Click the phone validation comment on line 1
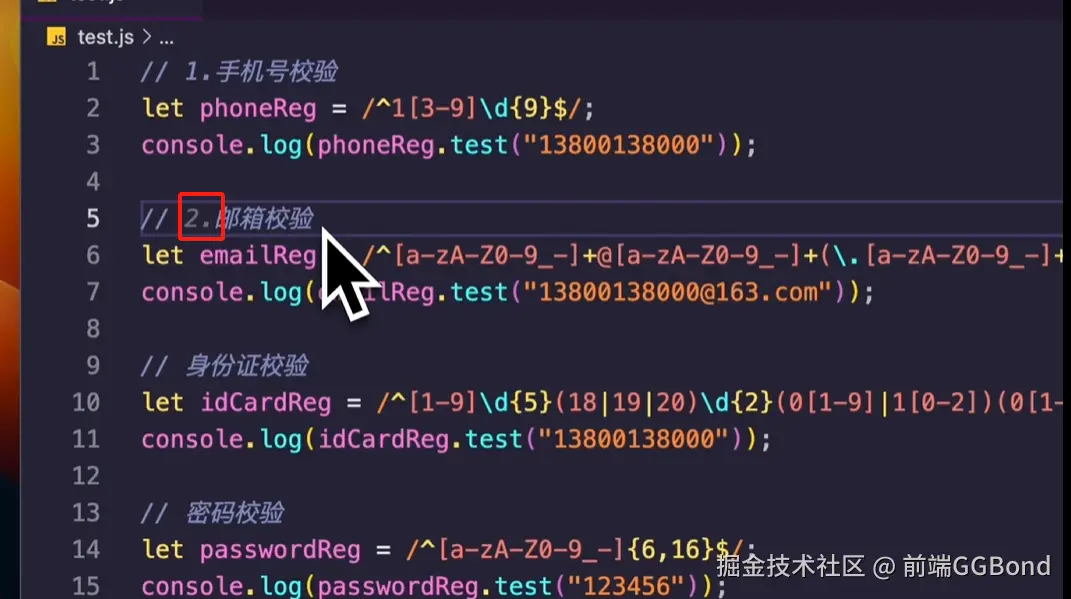Screen dimensions: 1071x599 point(239,72)
